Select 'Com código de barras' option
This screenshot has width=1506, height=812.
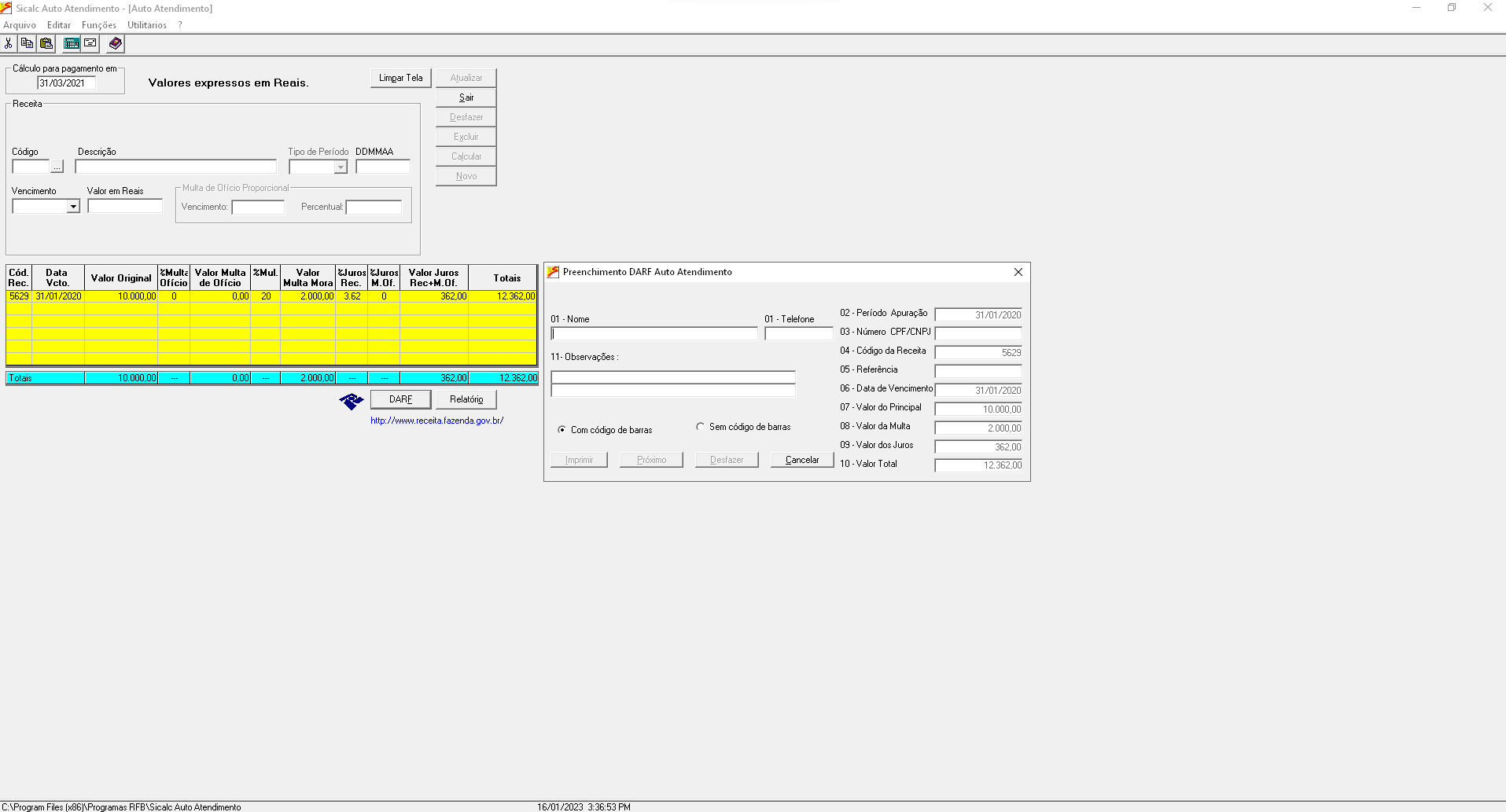coord(562,430)
